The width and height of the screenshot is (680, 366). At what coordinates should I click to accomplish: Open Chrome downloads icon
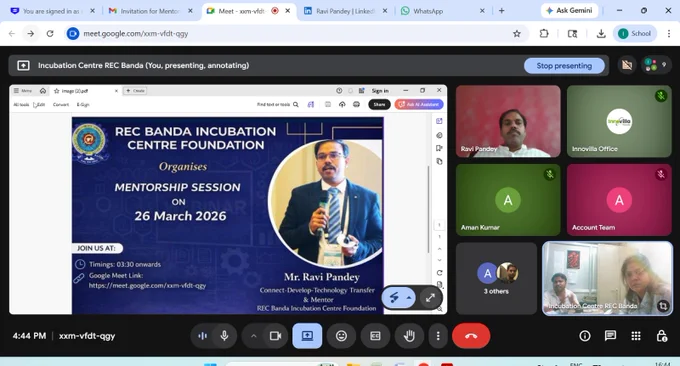(601, 33)
